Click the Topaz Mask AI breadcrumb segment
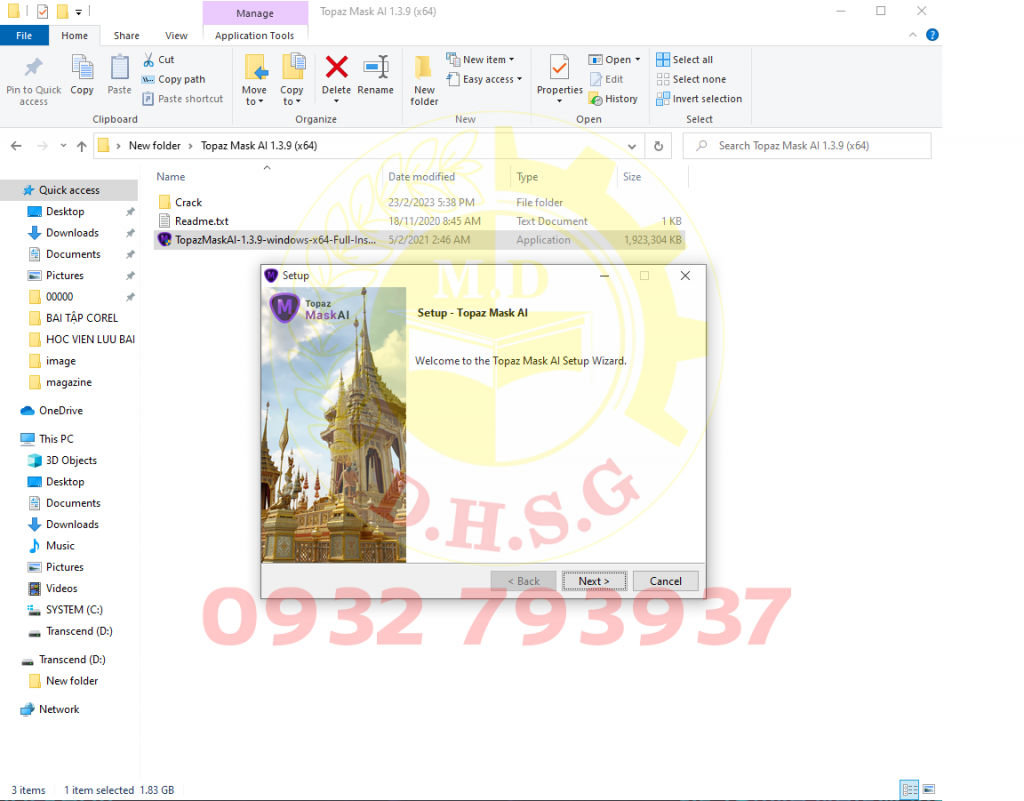1024x801 pixels. click(259, 146)
